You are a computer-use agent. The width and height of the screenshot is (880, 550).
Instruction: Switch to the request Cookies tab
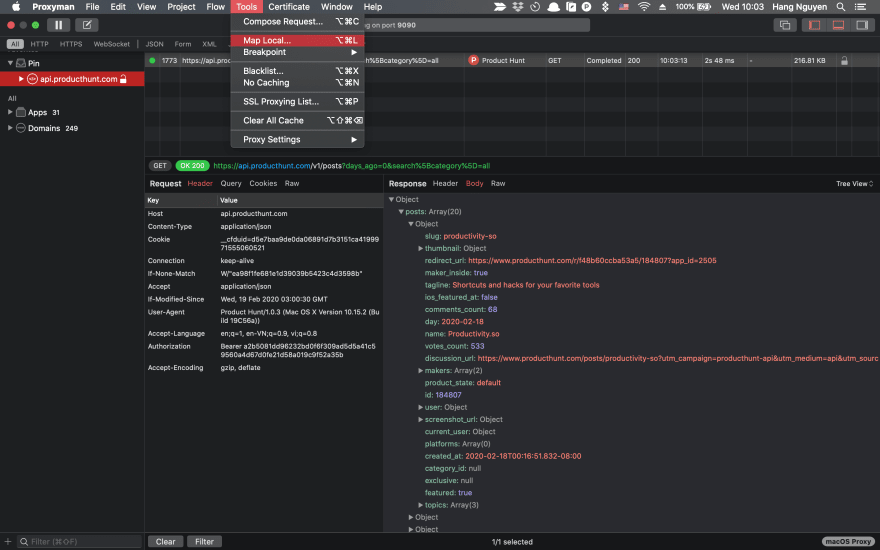263,184
